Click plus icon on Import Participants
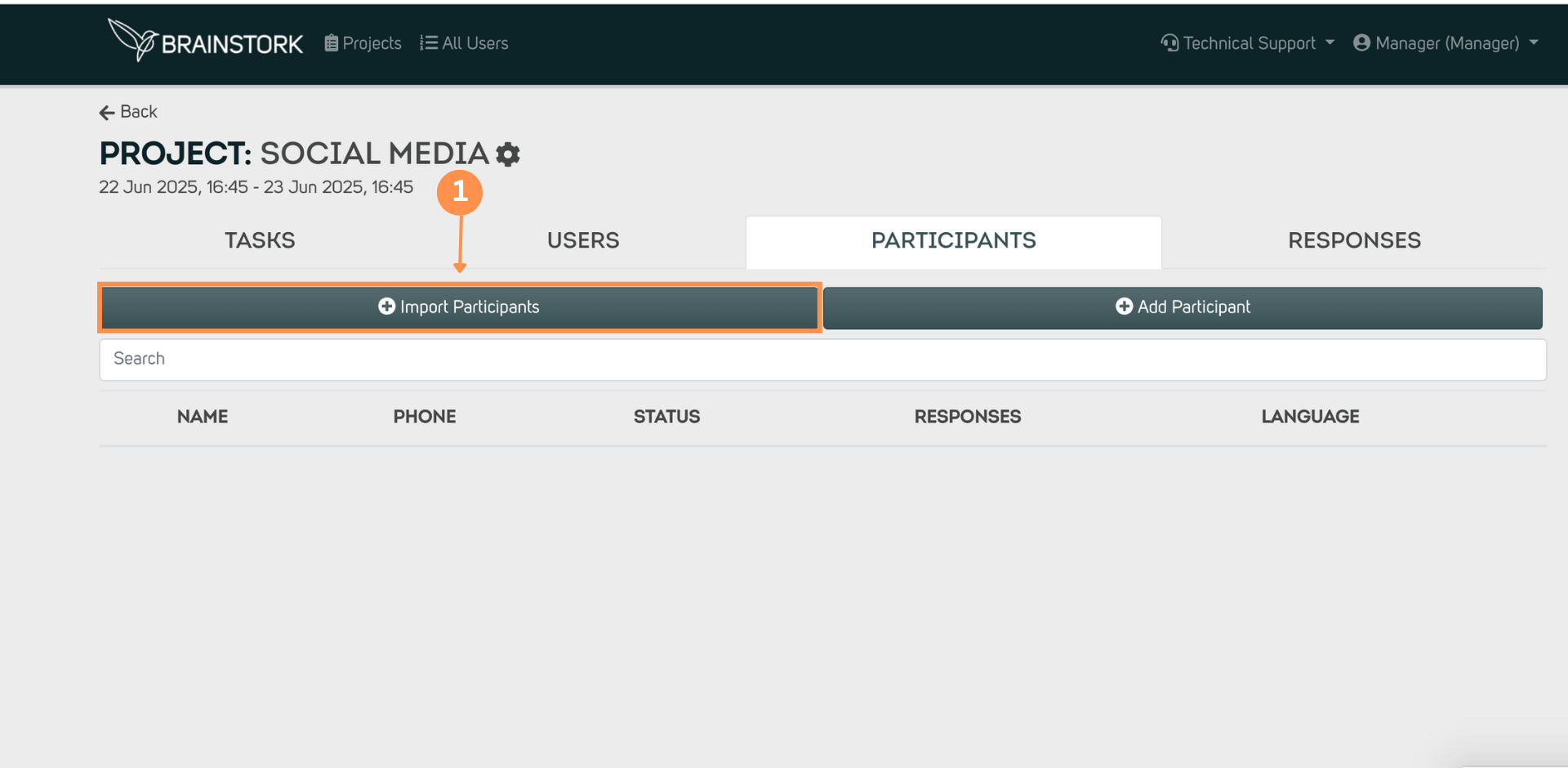Viewport: 1568px width, 768px height. coord(387,306)
